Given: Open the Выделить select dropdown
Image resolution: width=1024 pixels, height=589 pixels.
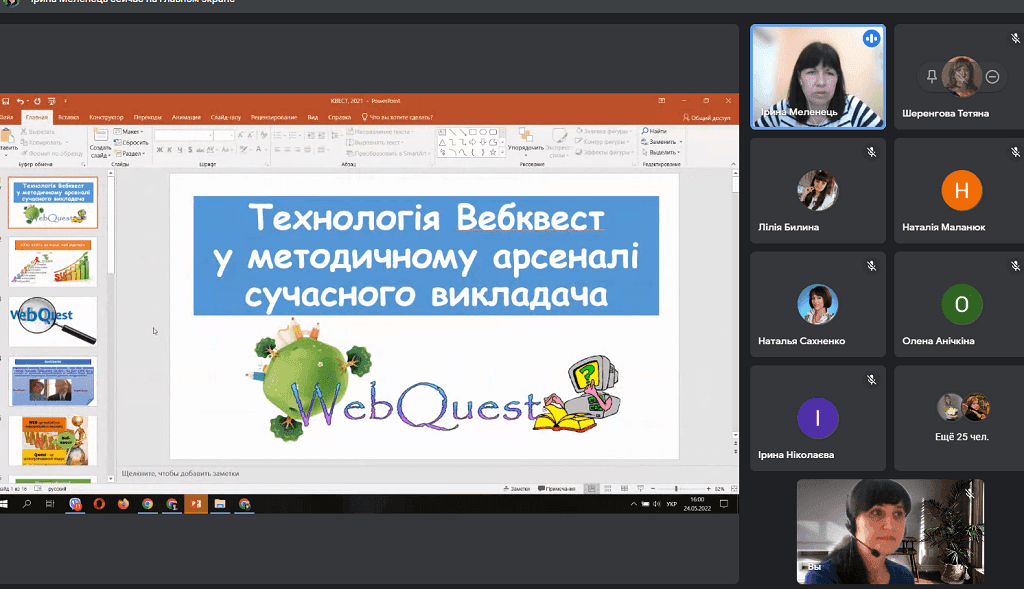Looking at the screenshot, I should tap(661, 152).
